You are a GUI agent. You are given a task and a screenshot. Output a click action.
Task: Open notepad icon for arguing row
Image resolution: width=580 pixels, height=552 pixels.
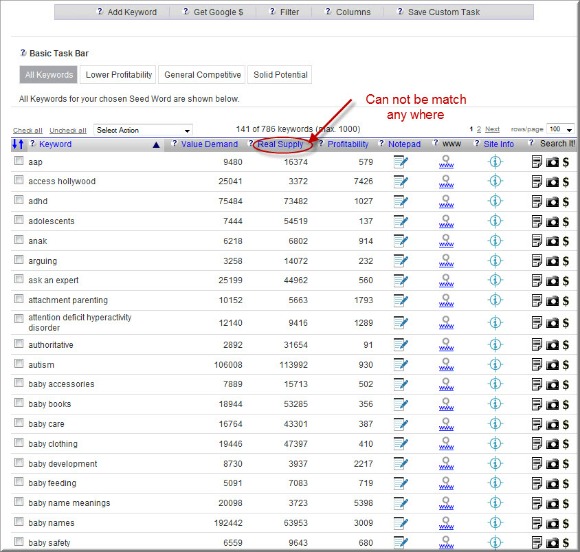point(401,261)
